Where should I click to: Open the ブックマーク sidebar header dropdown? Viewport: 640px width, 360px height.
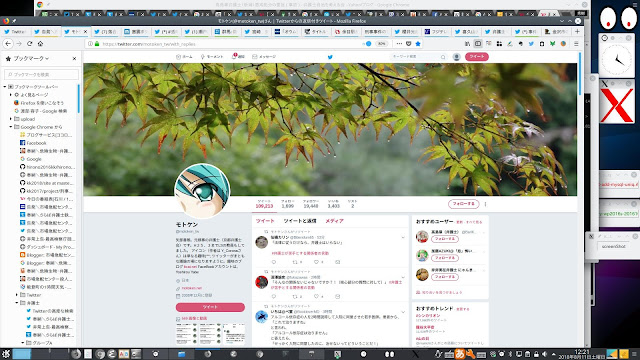tap(31, 58)
